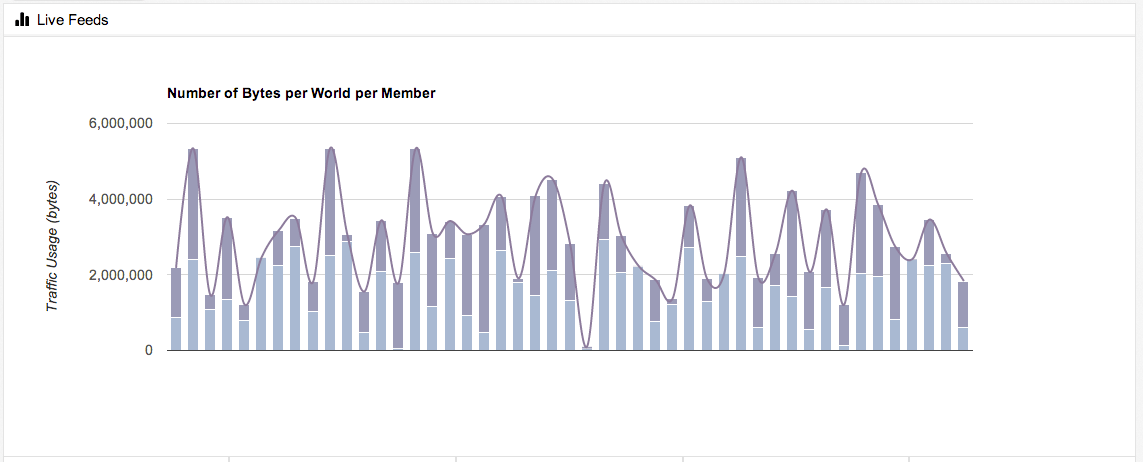Image resolution: width=1143 pixels, height=462 pixels.
Task: Click light blue segment of the leftmost bar
Action: pyautogui.click(x=176, y=334)
